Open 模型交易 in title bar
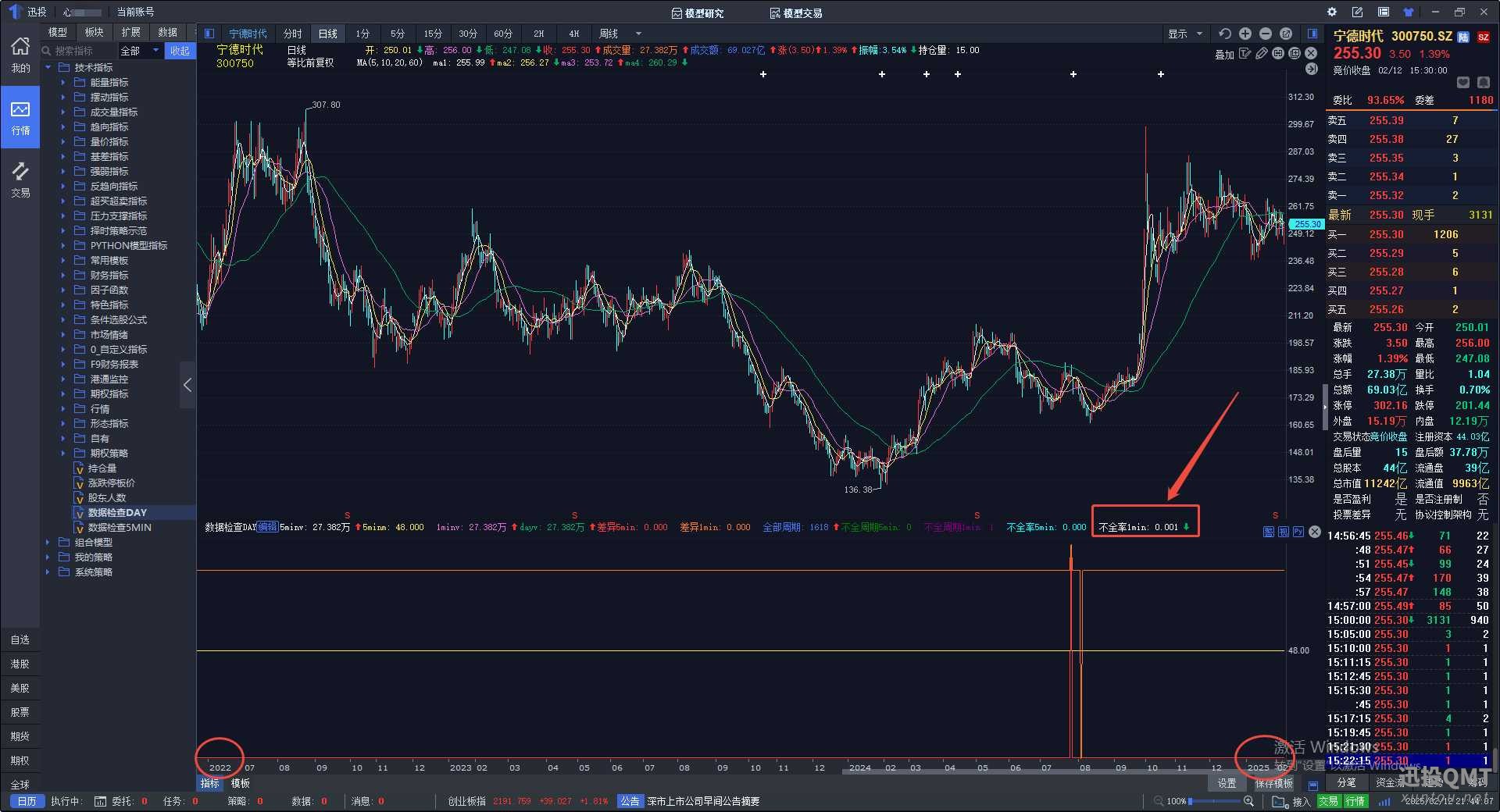The height and width of the screenshot is (812, 1500). tap(796, 12)
